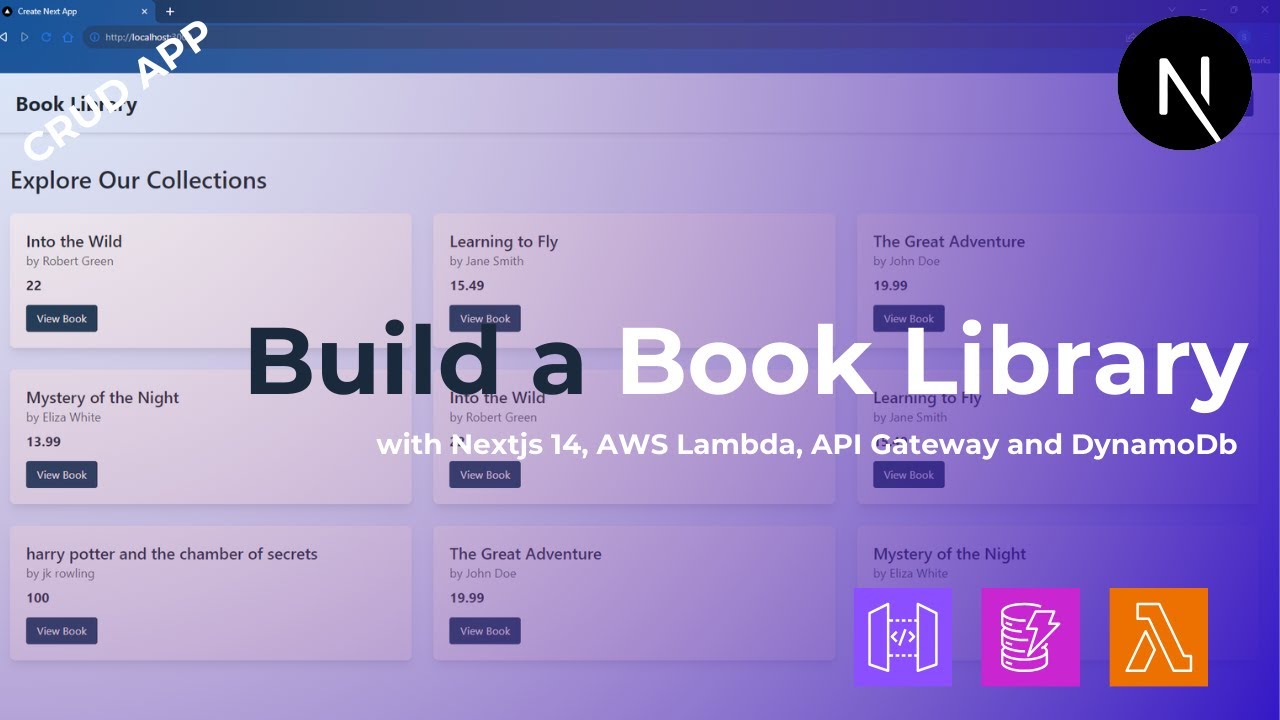Viewport: 1280px width, 720px height.
Task: Close the Create Next App tab
Action: (145, 11)
